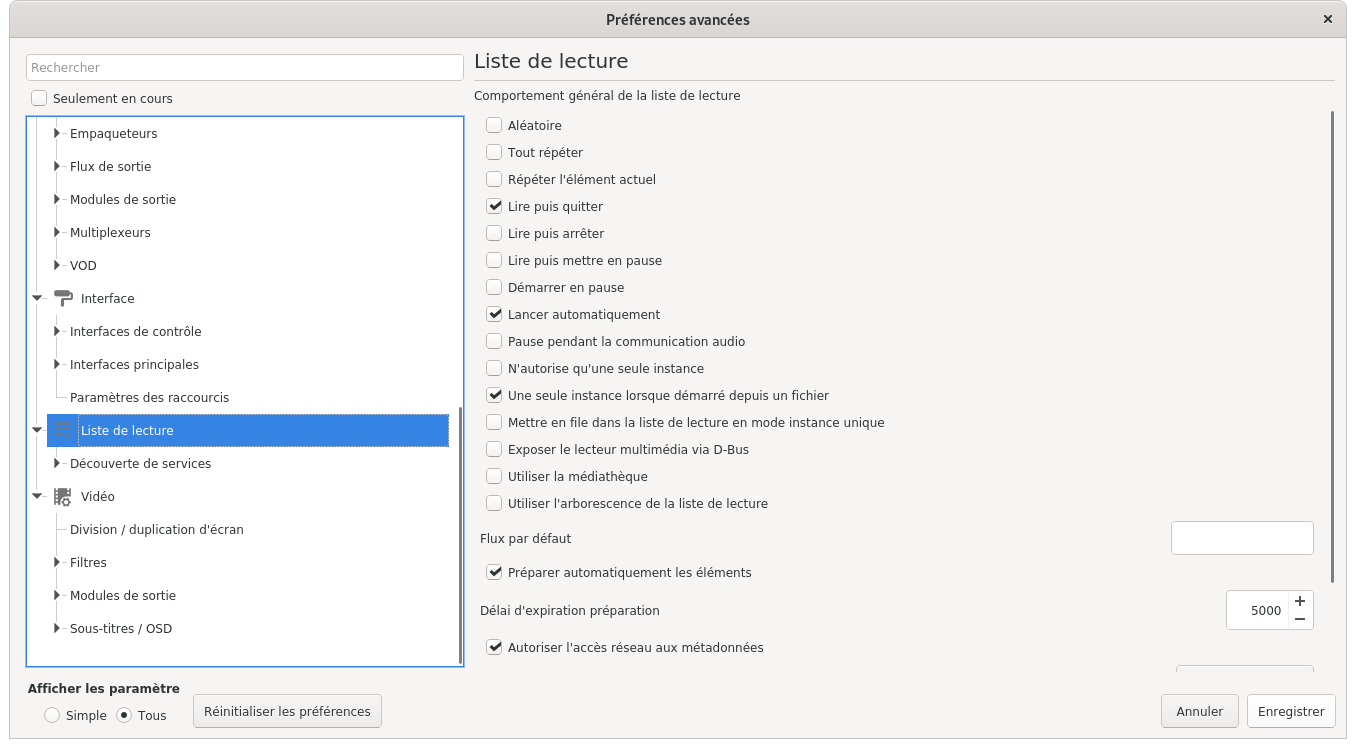Open Paramètres des raccourcis in tree
Screen dimensions: 1356x748
pos(149,397)
